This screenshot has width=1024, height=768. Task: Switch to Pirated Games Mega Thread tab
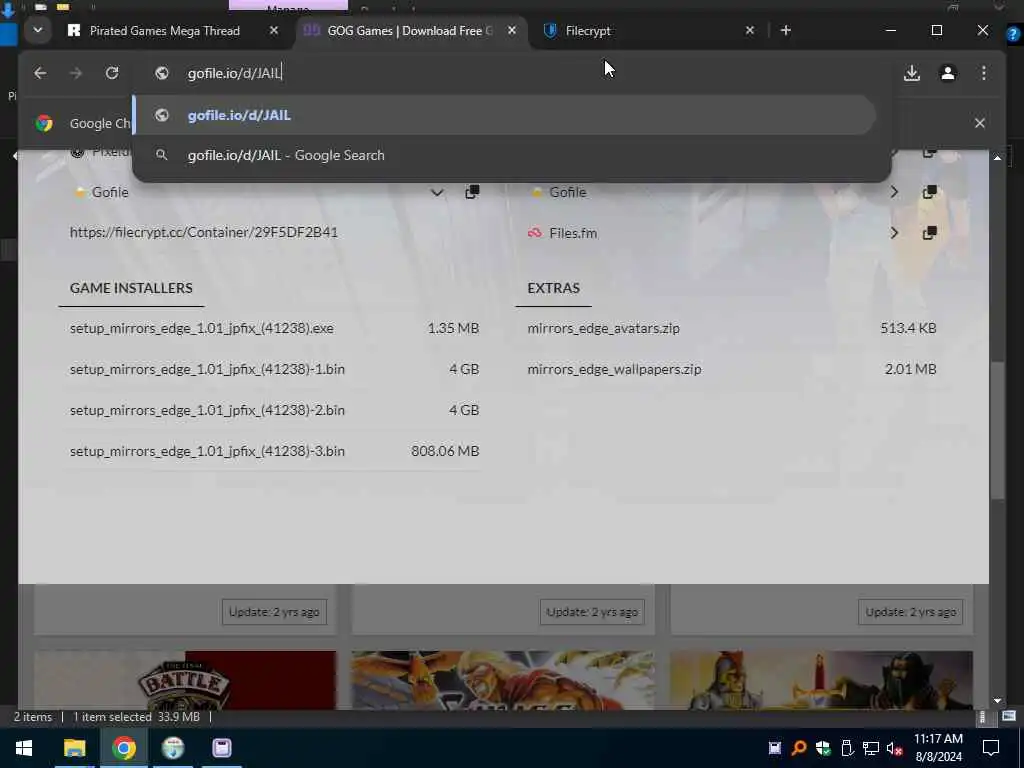(x=165, y=31)
